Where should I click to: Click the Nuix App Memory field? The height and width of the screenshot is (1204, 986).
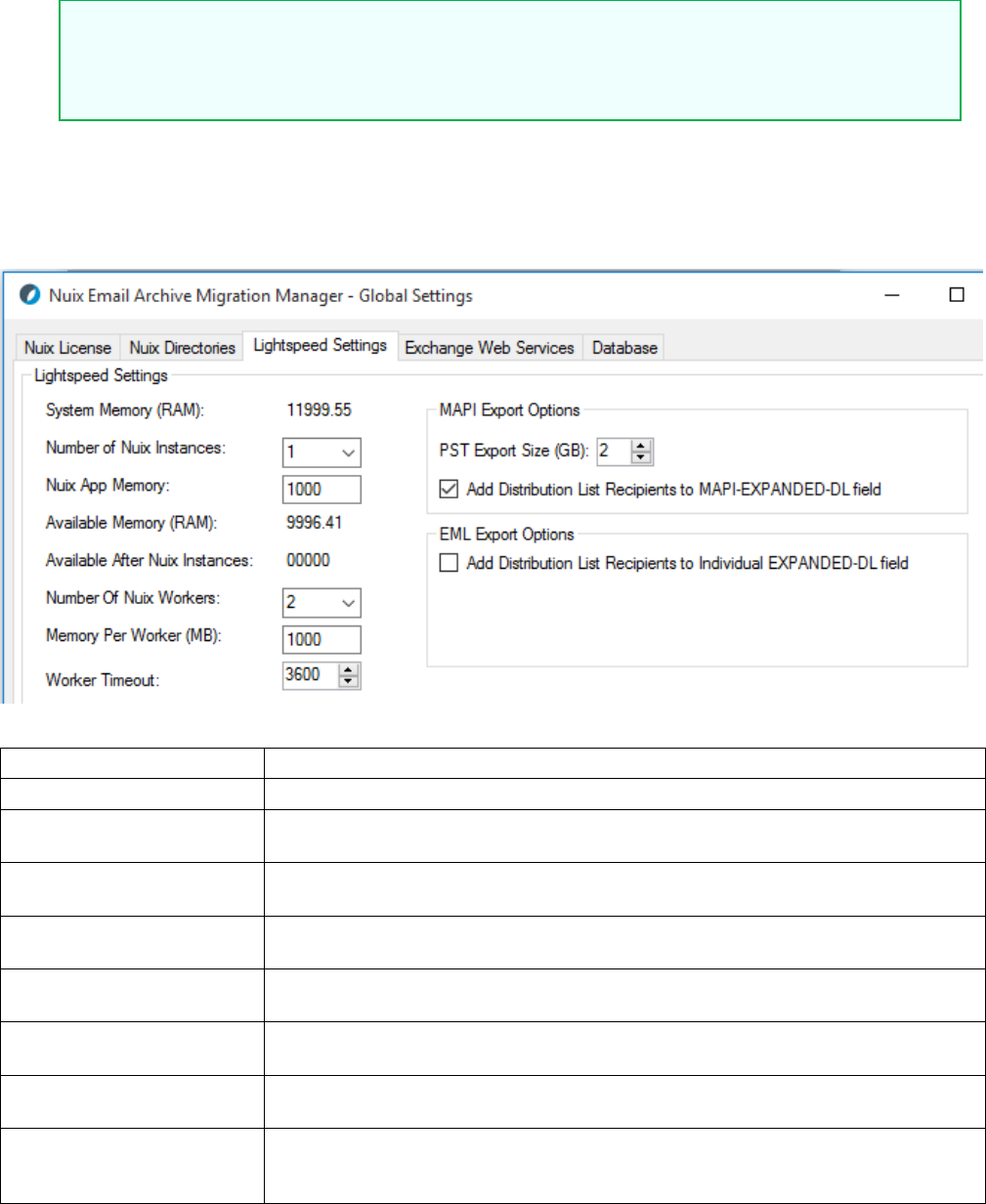tap(322, 490)
